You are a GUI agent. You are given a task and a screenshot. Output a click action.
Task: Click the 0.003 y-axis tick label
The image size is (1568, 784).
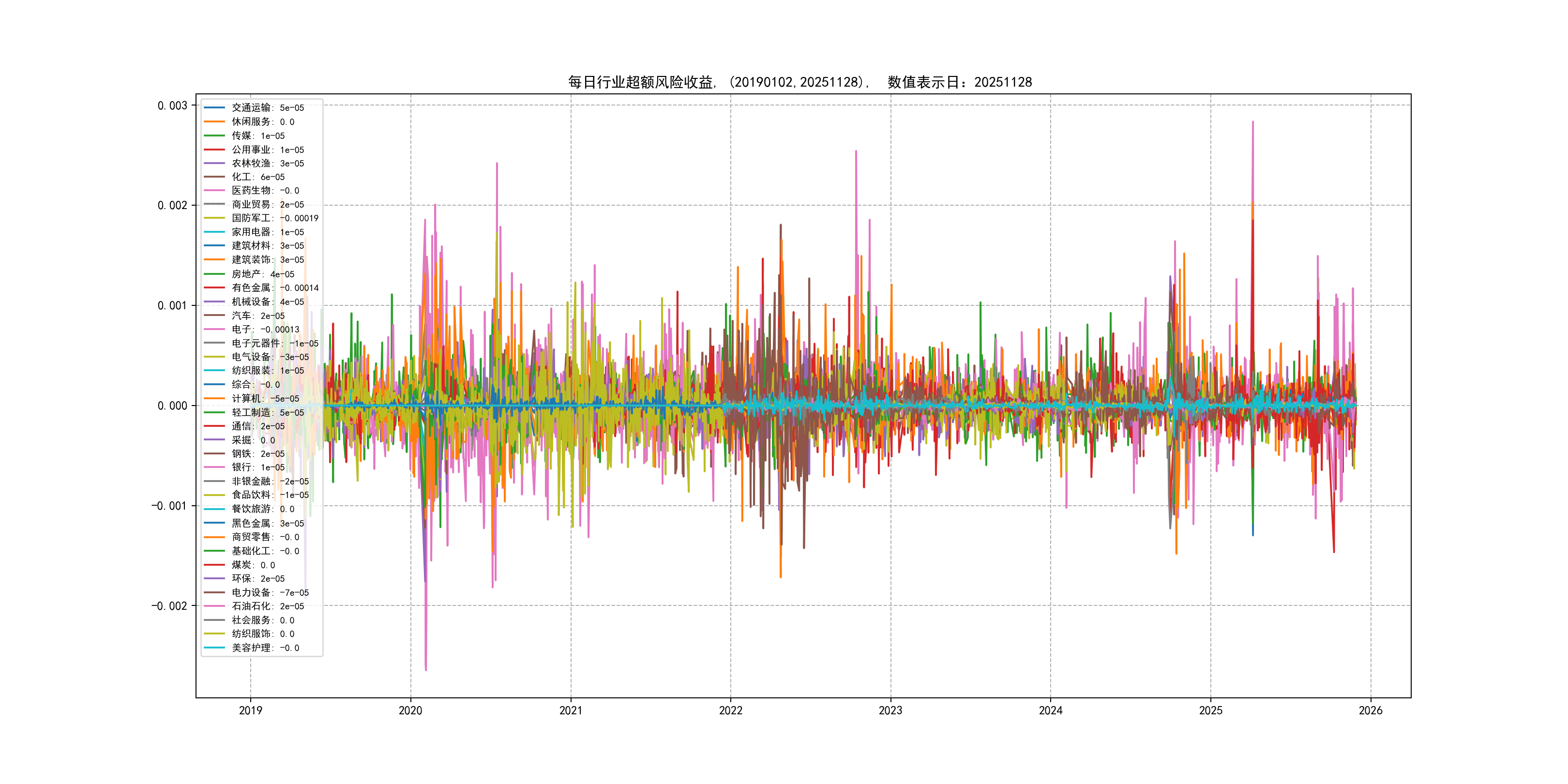point(172,106)
